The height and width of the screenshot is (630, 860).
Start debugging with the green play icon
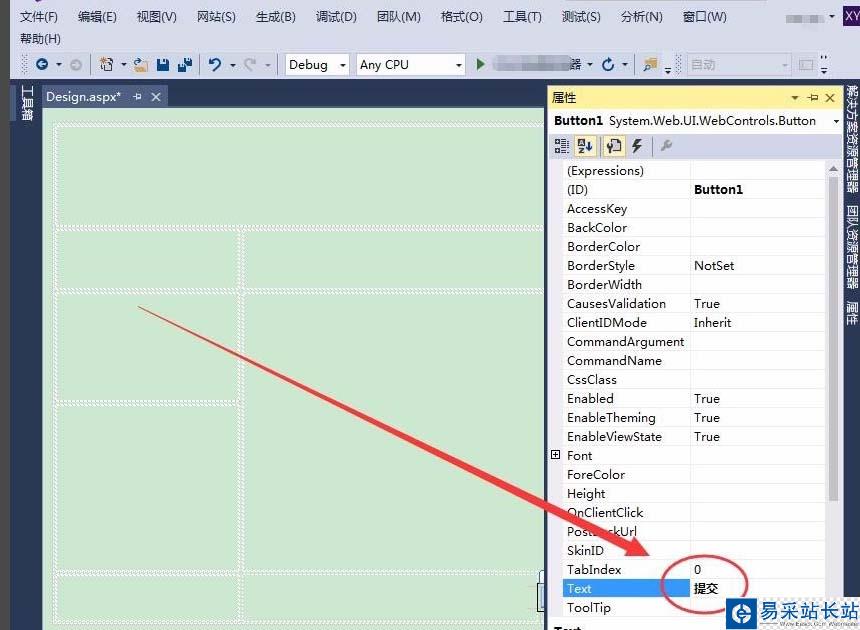coord(481,64)
